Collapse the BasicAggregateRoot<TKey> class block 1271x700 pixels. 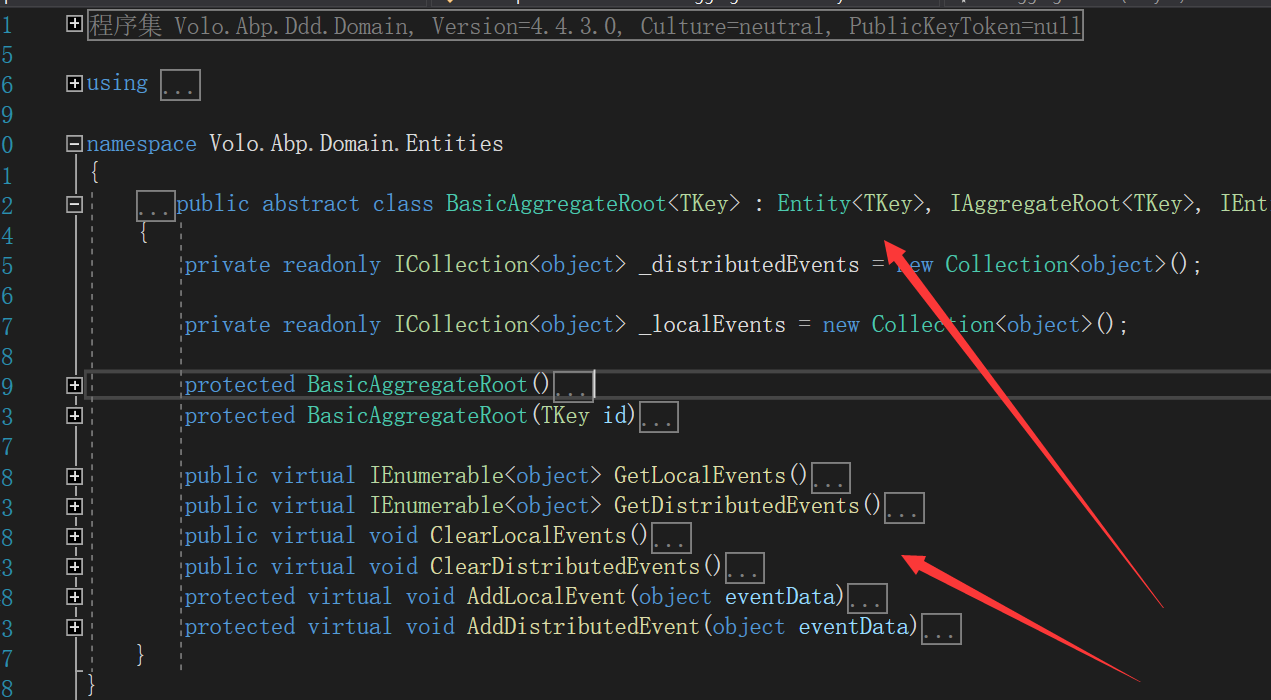[x=74, y=204]
